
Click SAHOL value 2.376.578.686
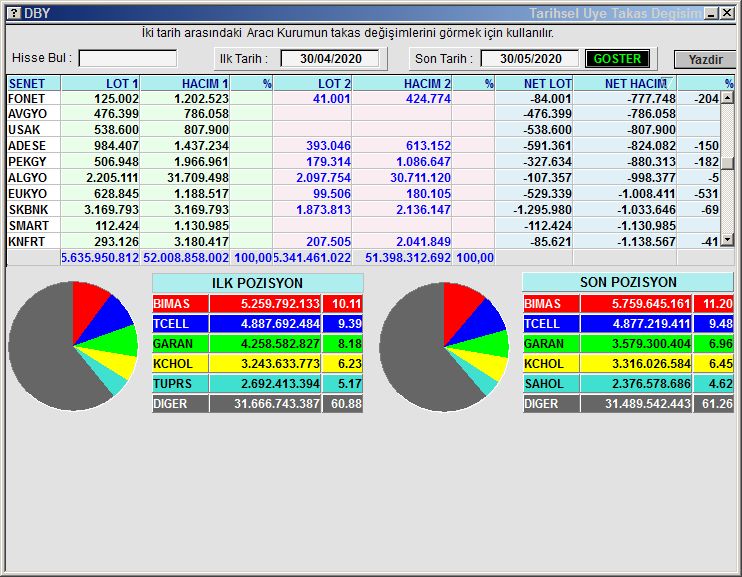pyautogui.click(x=636, y=383)
